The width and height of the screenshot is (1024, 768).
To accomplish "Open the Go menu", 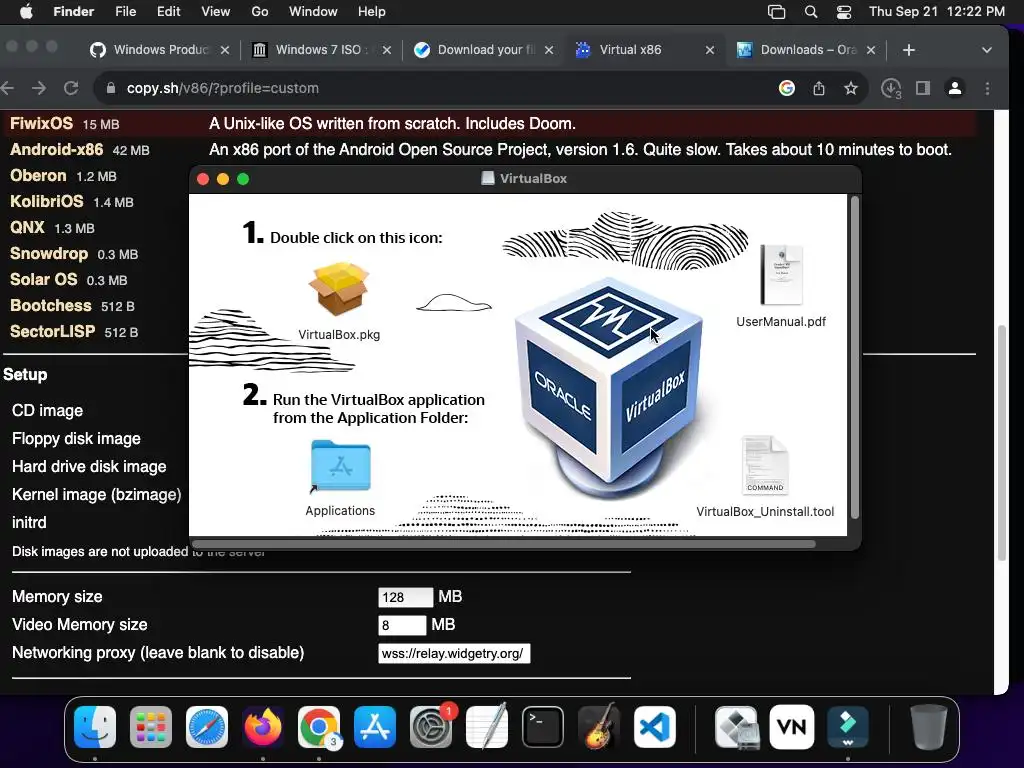I will pyautogui.click(x=260, y=12).
